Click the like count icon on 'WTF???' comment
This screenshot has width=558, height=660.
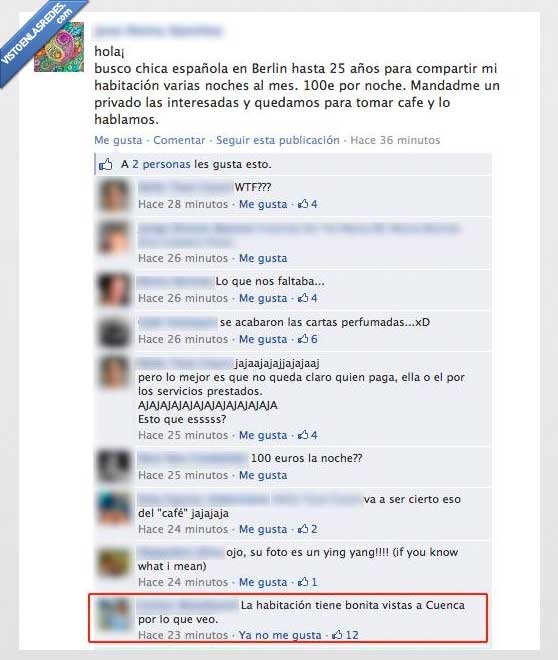click(308, 204)
